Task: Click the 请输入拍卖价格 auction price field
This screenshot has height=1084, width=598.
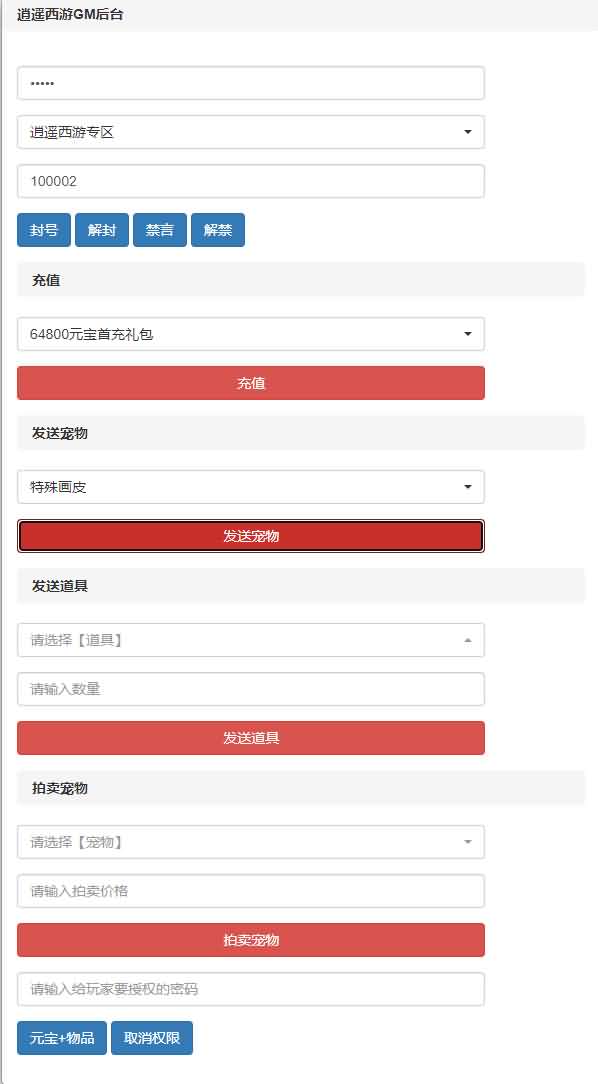Action: pyautogui.click(x=250, y=890)
